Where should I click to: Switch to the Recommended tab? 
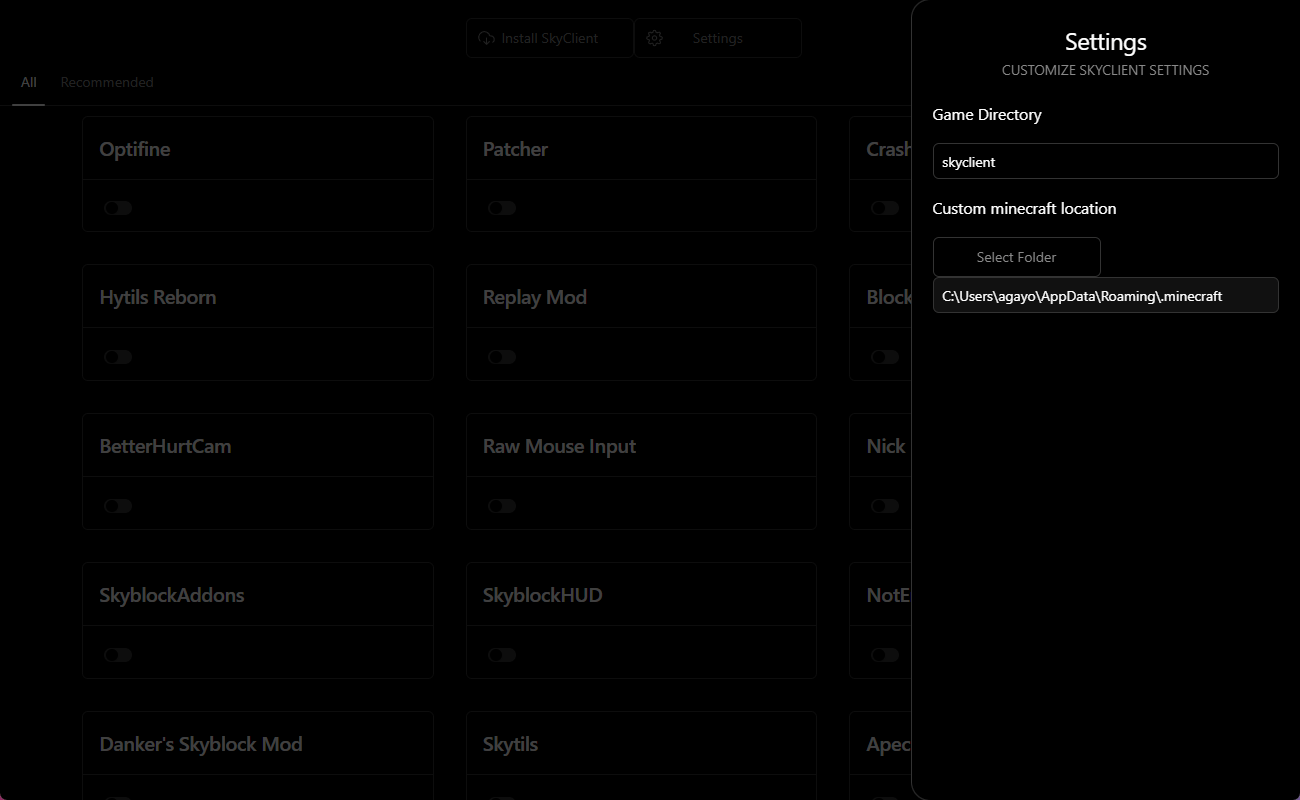coord(107,82)
